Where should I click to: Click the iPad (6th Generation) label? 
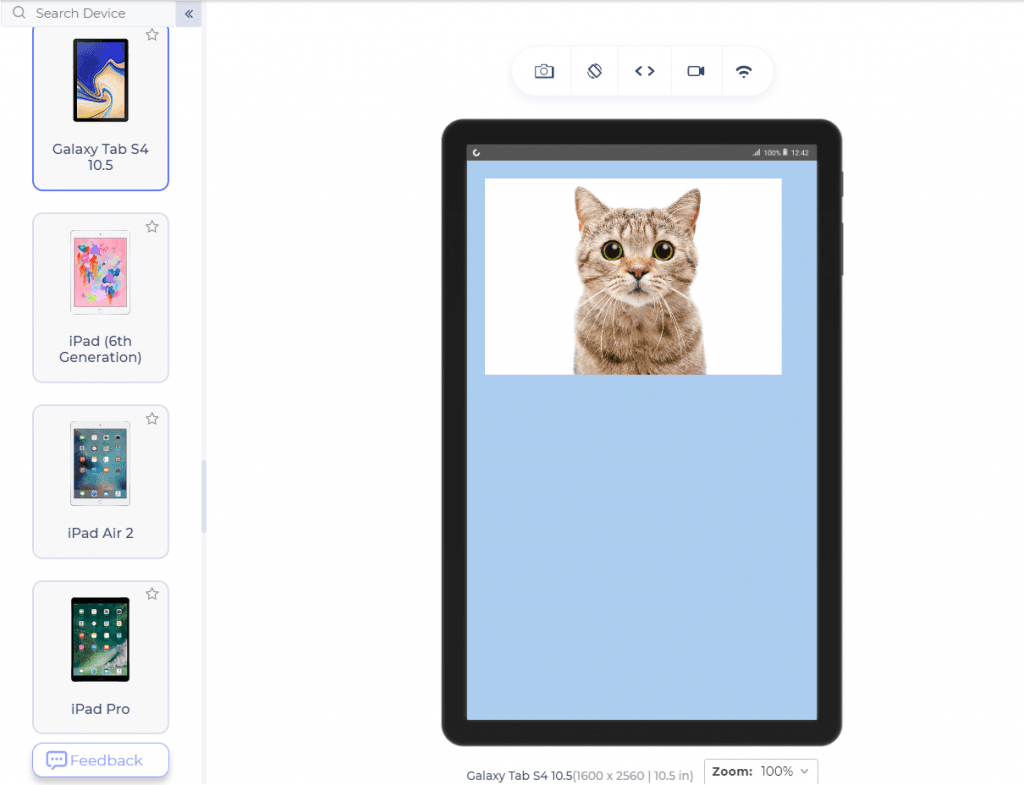click(101, 349)
